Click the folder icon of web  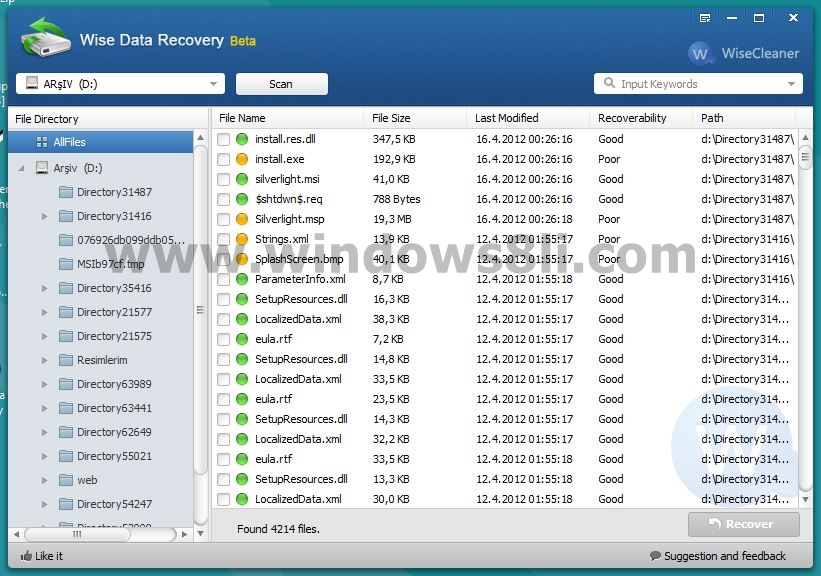66,480
